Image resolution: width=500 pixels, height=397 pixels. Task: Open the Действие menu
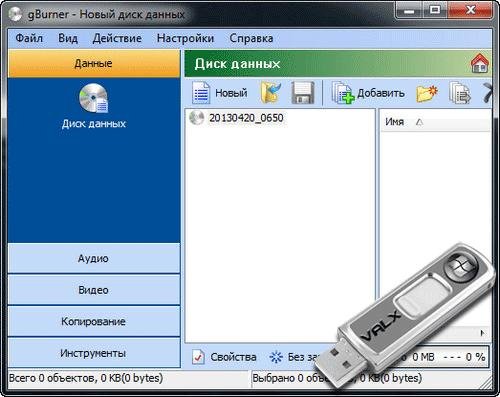tap(117, 38)
